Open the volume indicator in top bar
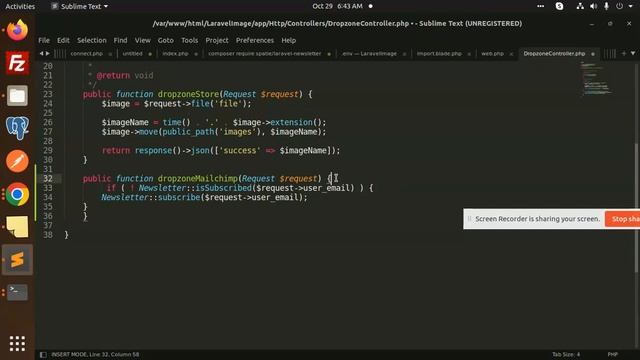The width and height of the screenshot is (640, 360). click(593, 6)
